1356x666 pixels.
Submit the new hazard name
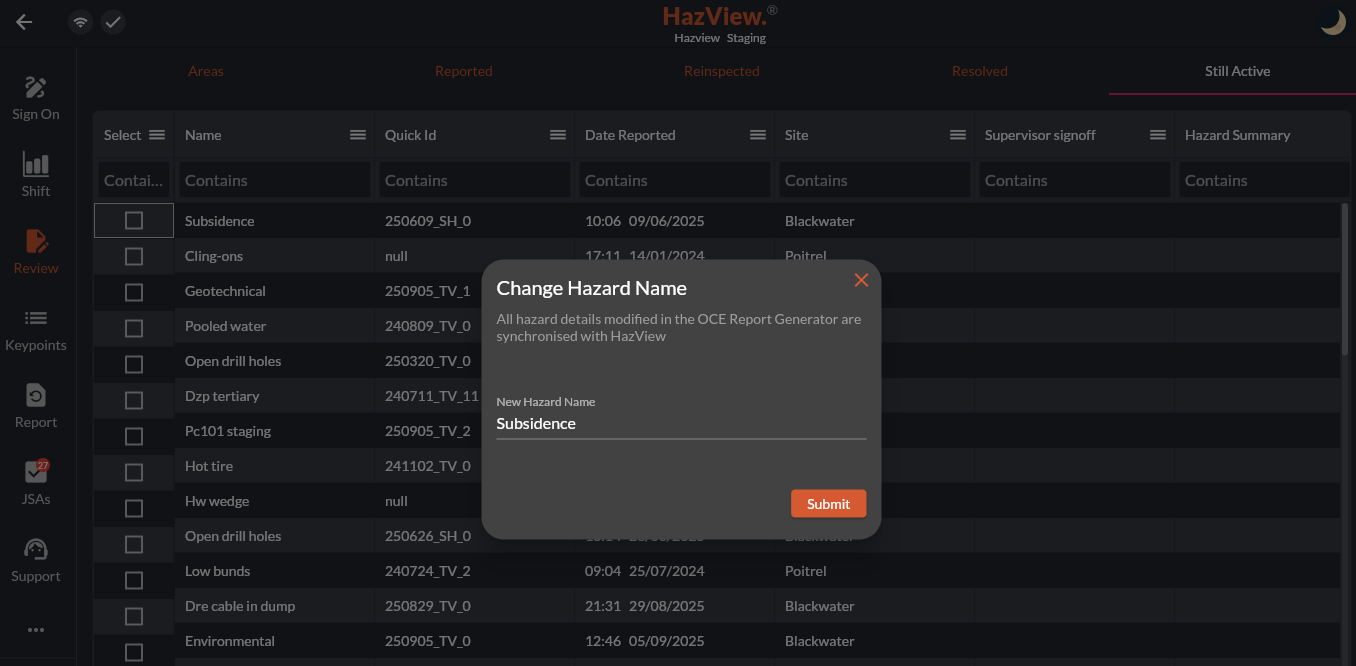pyautogui.click(x=828, y=504)
